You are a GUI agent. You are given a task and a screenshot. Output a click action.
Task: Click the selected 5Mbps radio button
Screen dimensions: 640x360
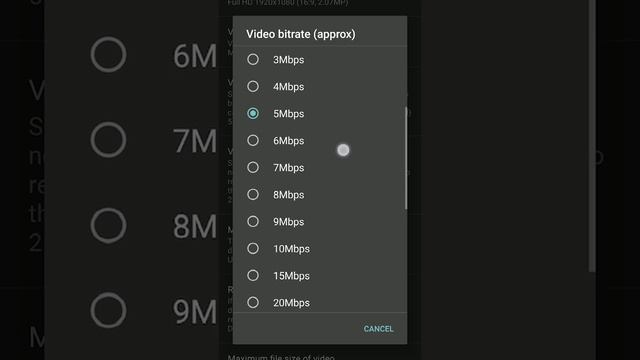(x=253, y=113)
